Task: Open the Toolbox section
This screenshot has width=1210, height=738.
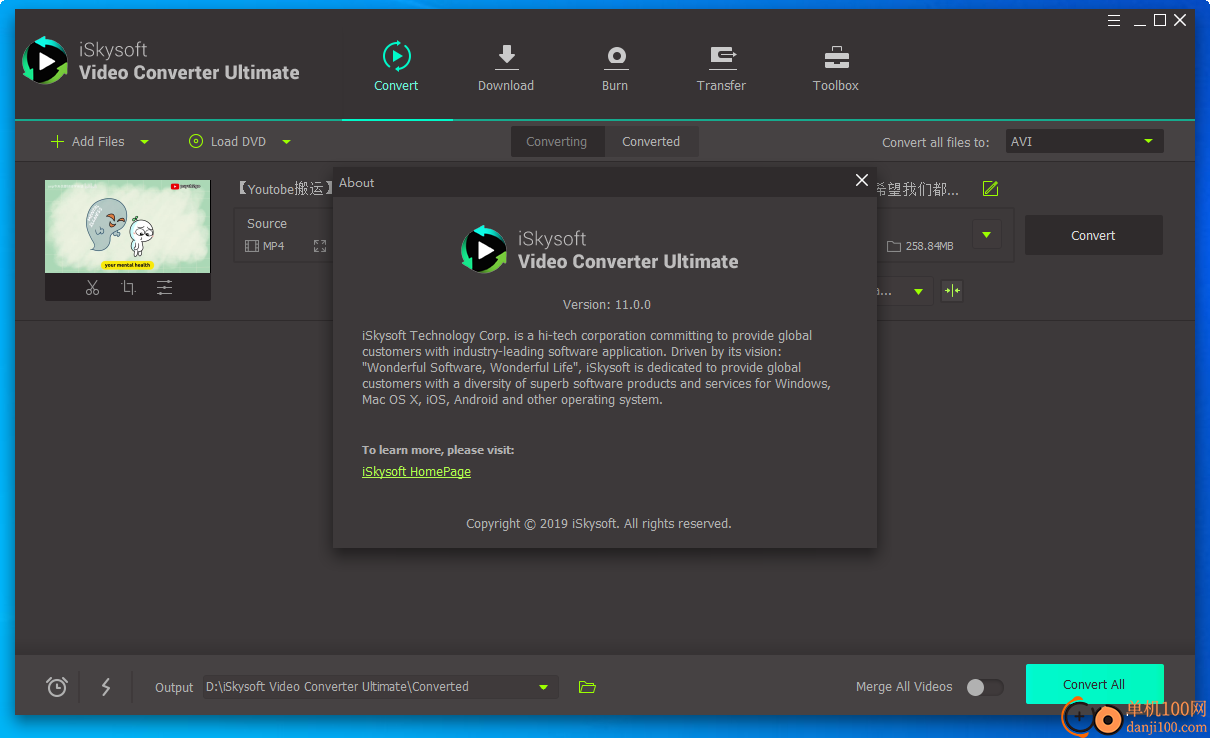Action: (x=836, y=67)
